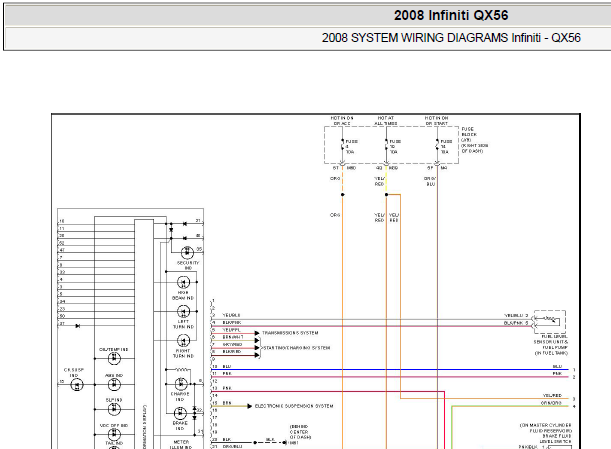Click the 'YEL/RED' label at right connector pin 3
This screenshot has height=449, width=611.
pos(553,396)
